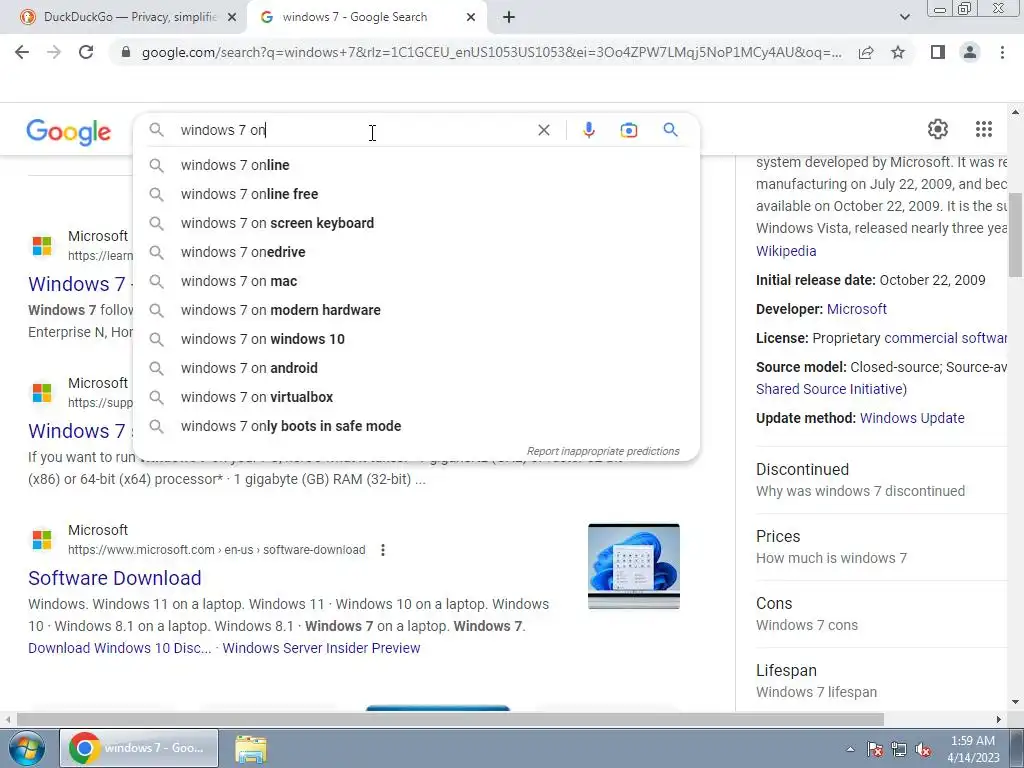This screenshot has height=768, width=1024.
Task: Click the Windows 11 laptop thumbnail
Action: tap(633, 566)
